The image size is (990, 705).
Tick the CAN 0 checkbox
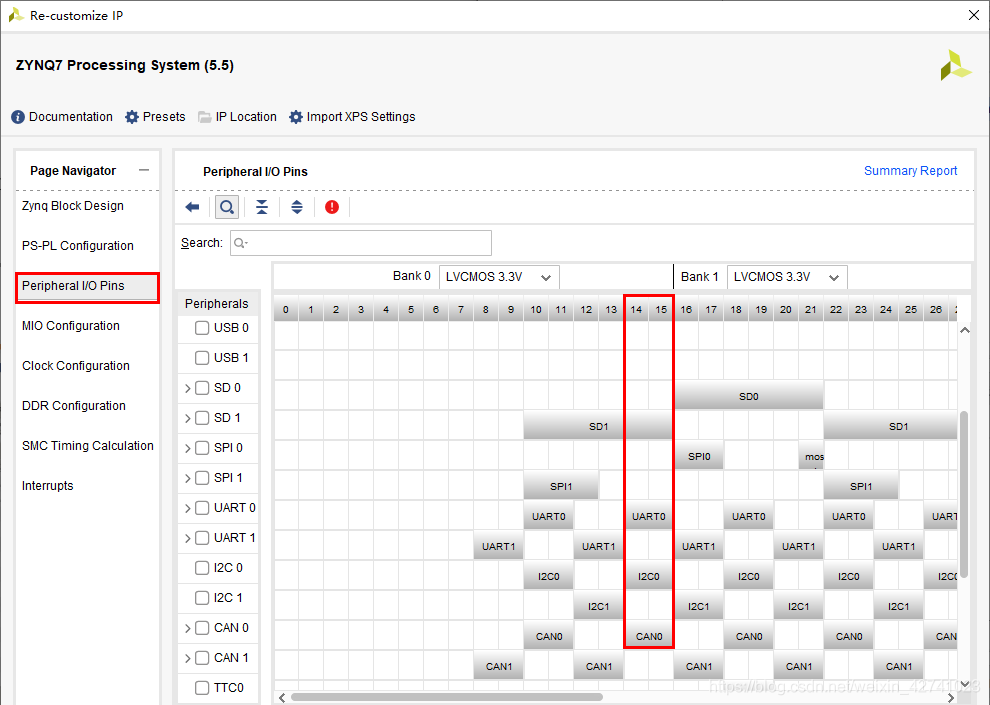click(202, 628)
